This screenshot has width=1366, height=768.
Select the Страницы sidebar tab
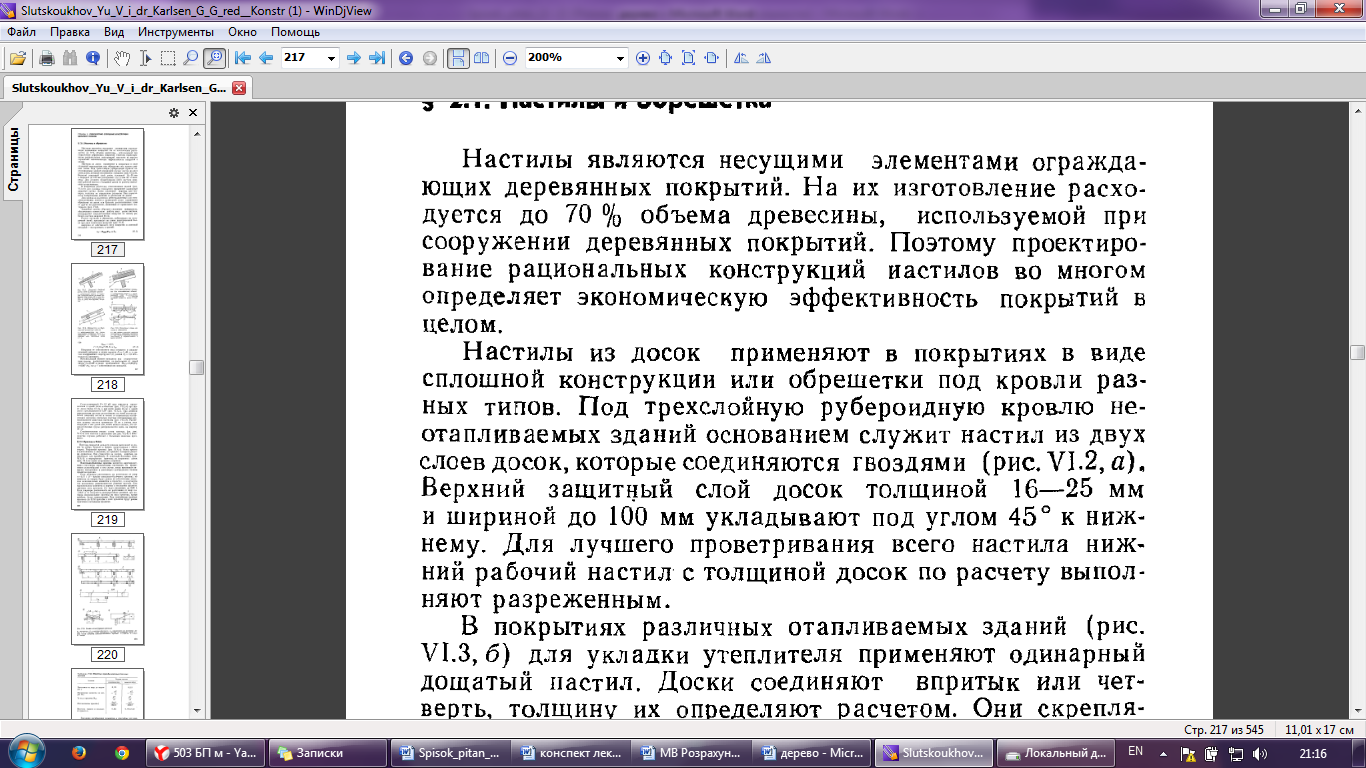pyautogui.click(x=14, y=160)
